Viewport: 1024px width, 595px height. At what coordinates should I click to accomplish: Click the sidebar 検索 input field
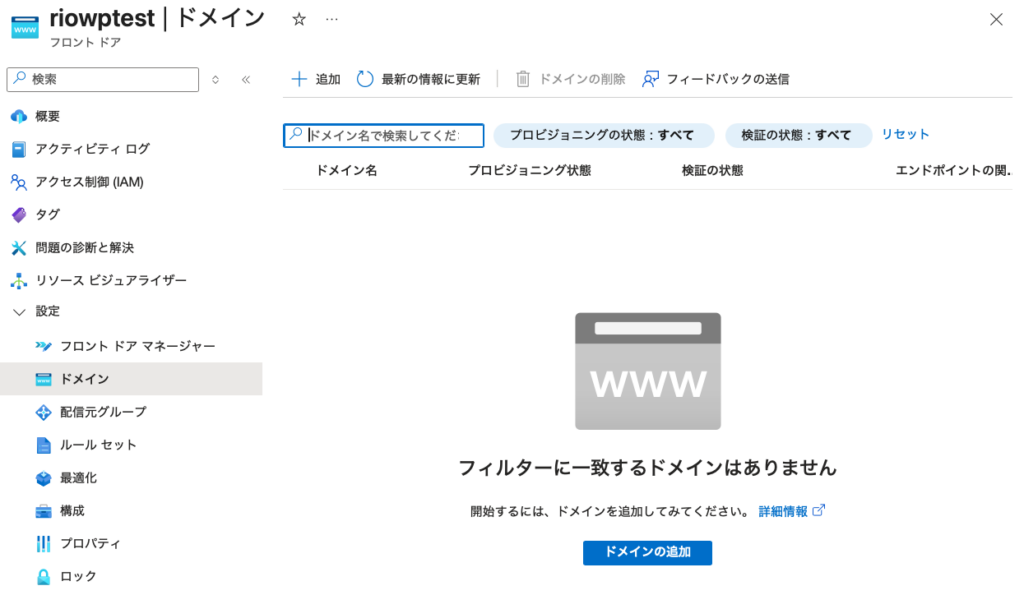click(103, 79)
